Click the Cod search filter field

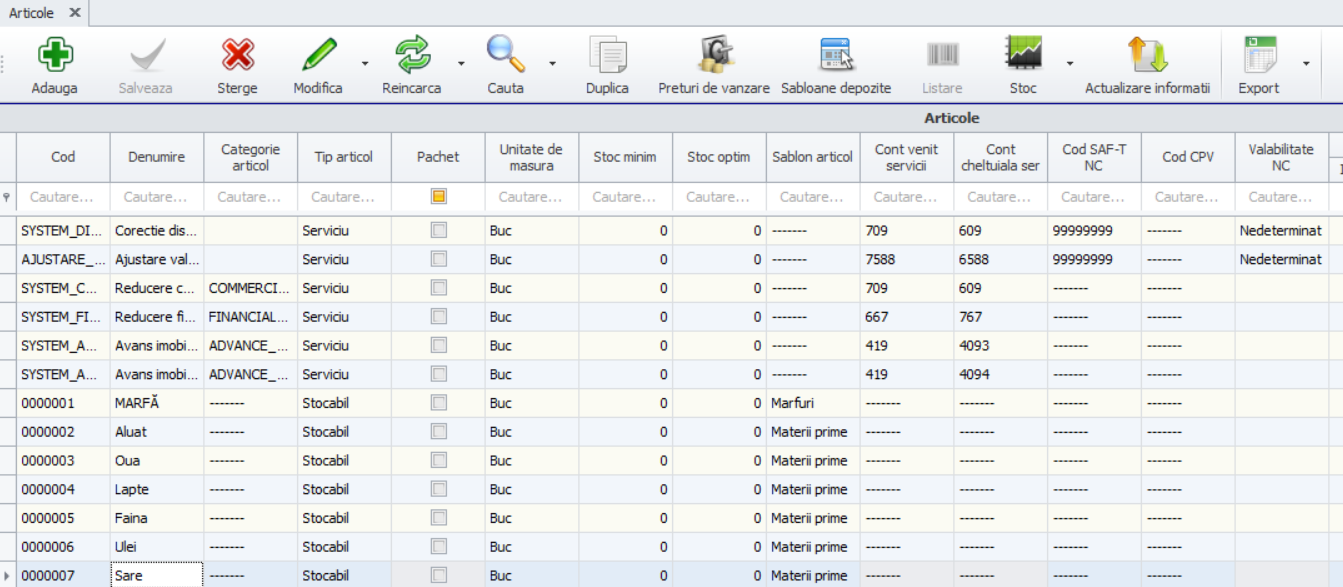click(63, 197)
